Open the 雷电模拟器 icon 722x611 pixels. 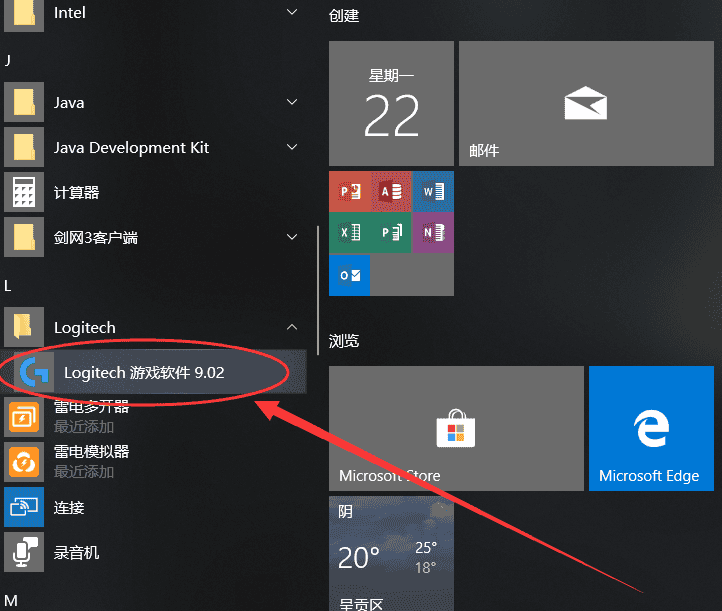(24, 462)
